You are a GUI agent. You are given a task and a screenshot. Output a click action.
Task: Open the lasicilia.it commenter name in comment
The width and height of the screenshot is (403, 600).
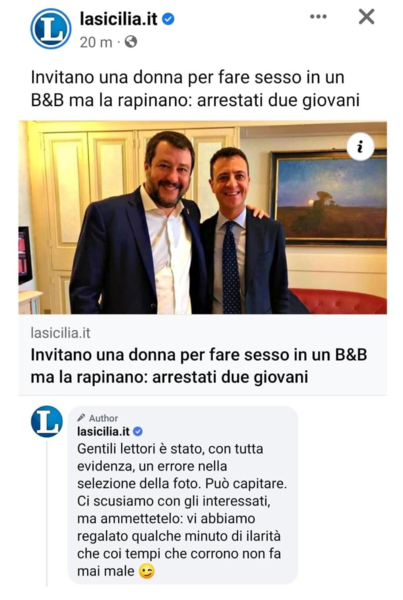click(x=103, y=432)
